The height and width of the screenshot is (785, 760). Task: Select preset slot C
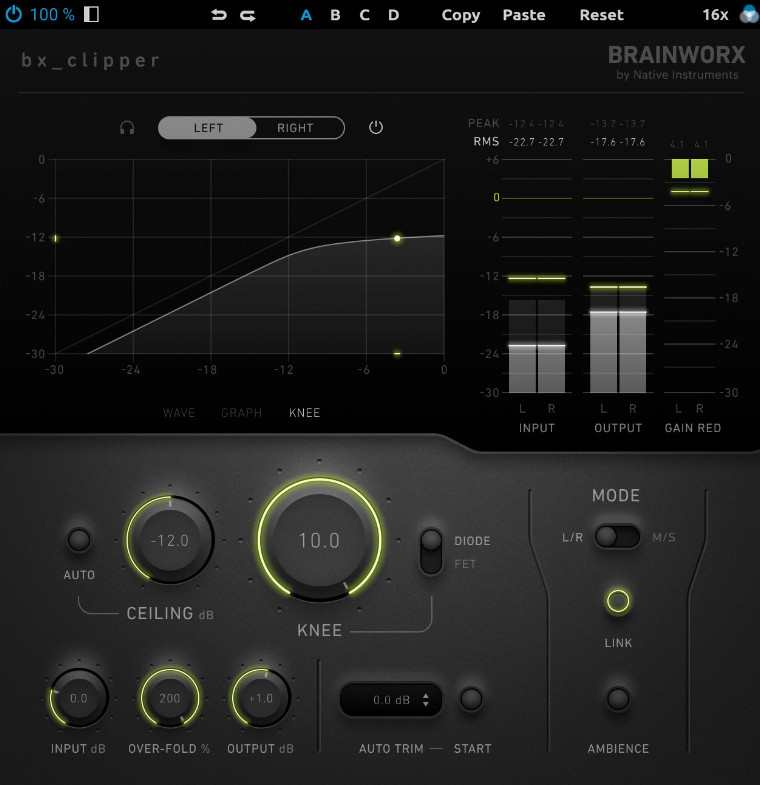(x=364, y=15)
